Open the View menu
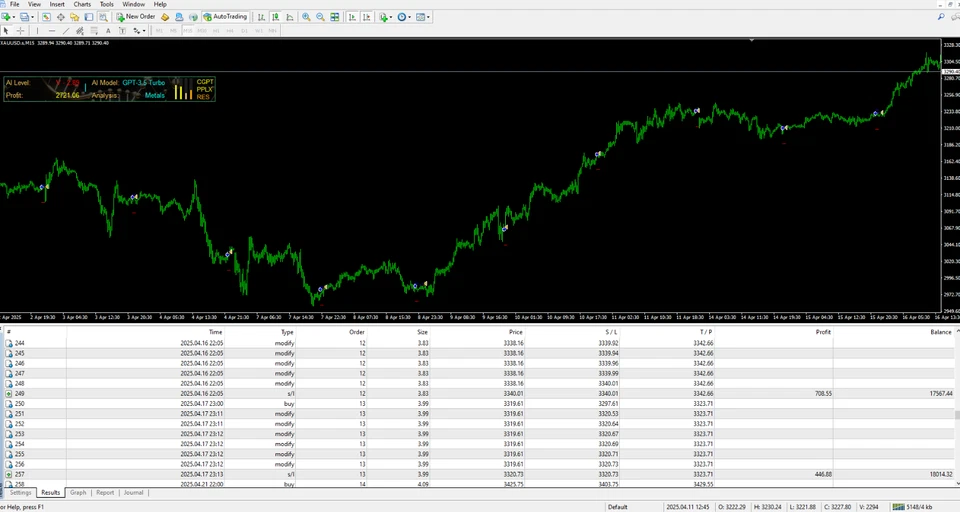This screenshot has width=960, height=512. click(34, 4)
